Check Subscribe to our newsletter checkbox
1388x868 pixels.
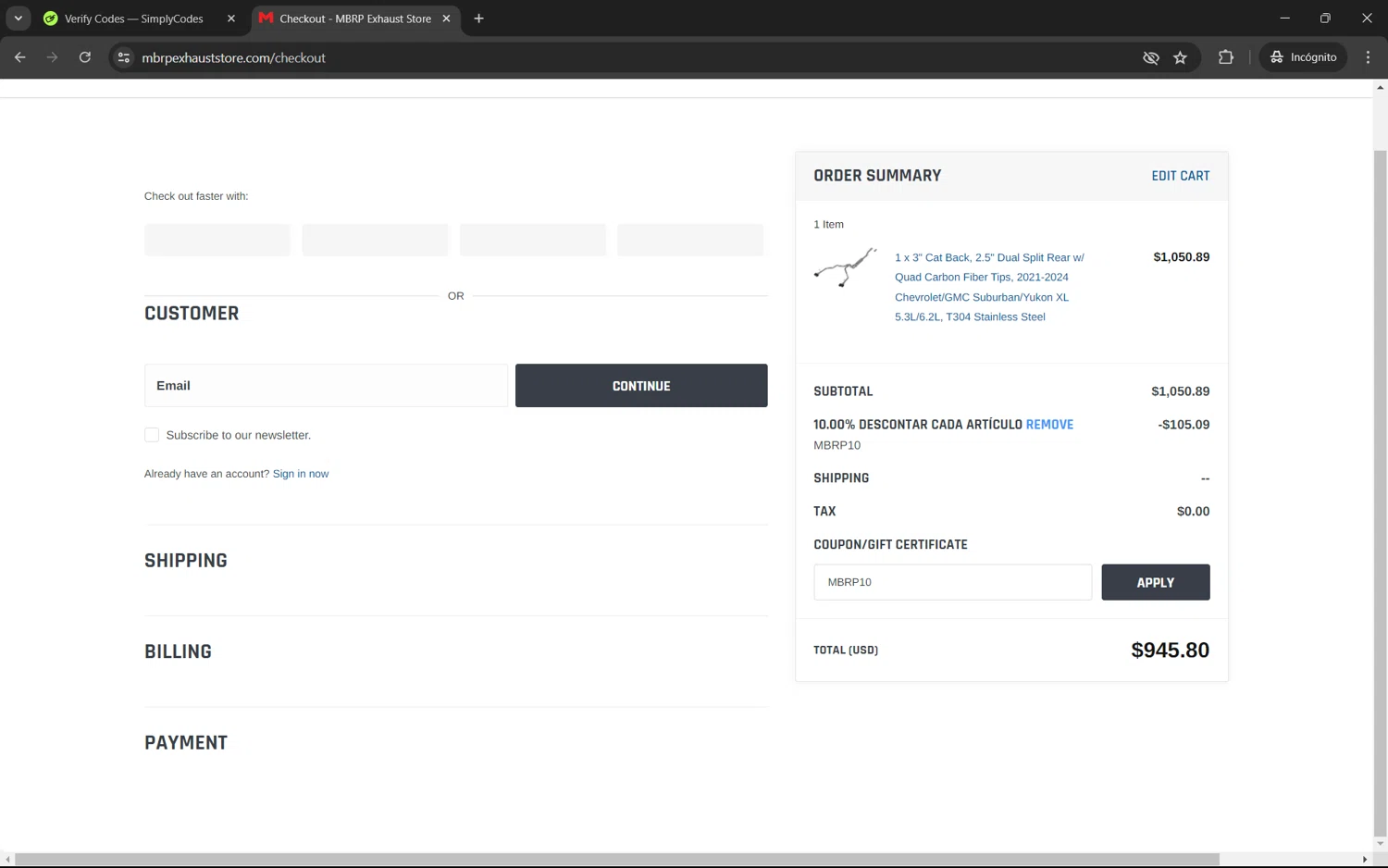point(152,435)
